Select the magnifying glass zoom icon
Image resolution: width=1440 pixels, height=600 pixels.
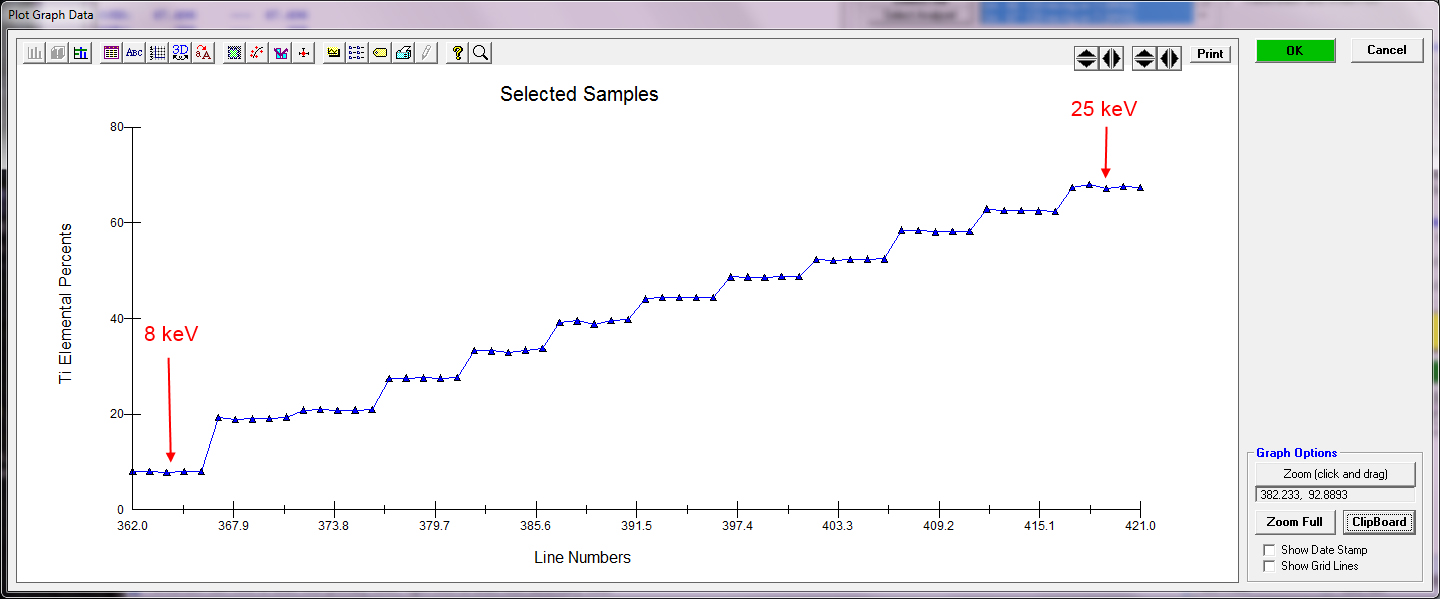click(480, 53)
